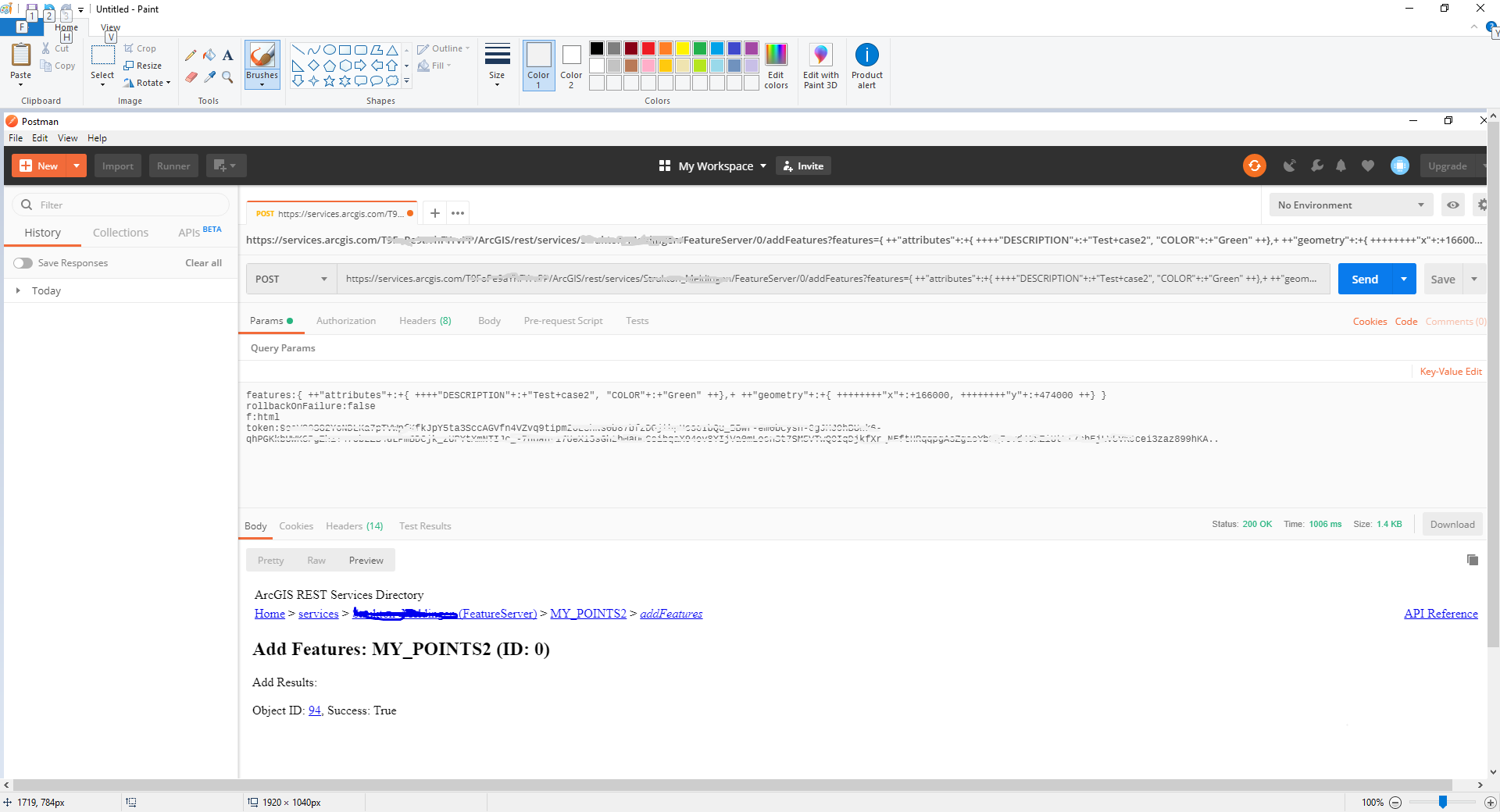
Task: Pick the red color swatch in Paint
Action: [648, 48]
